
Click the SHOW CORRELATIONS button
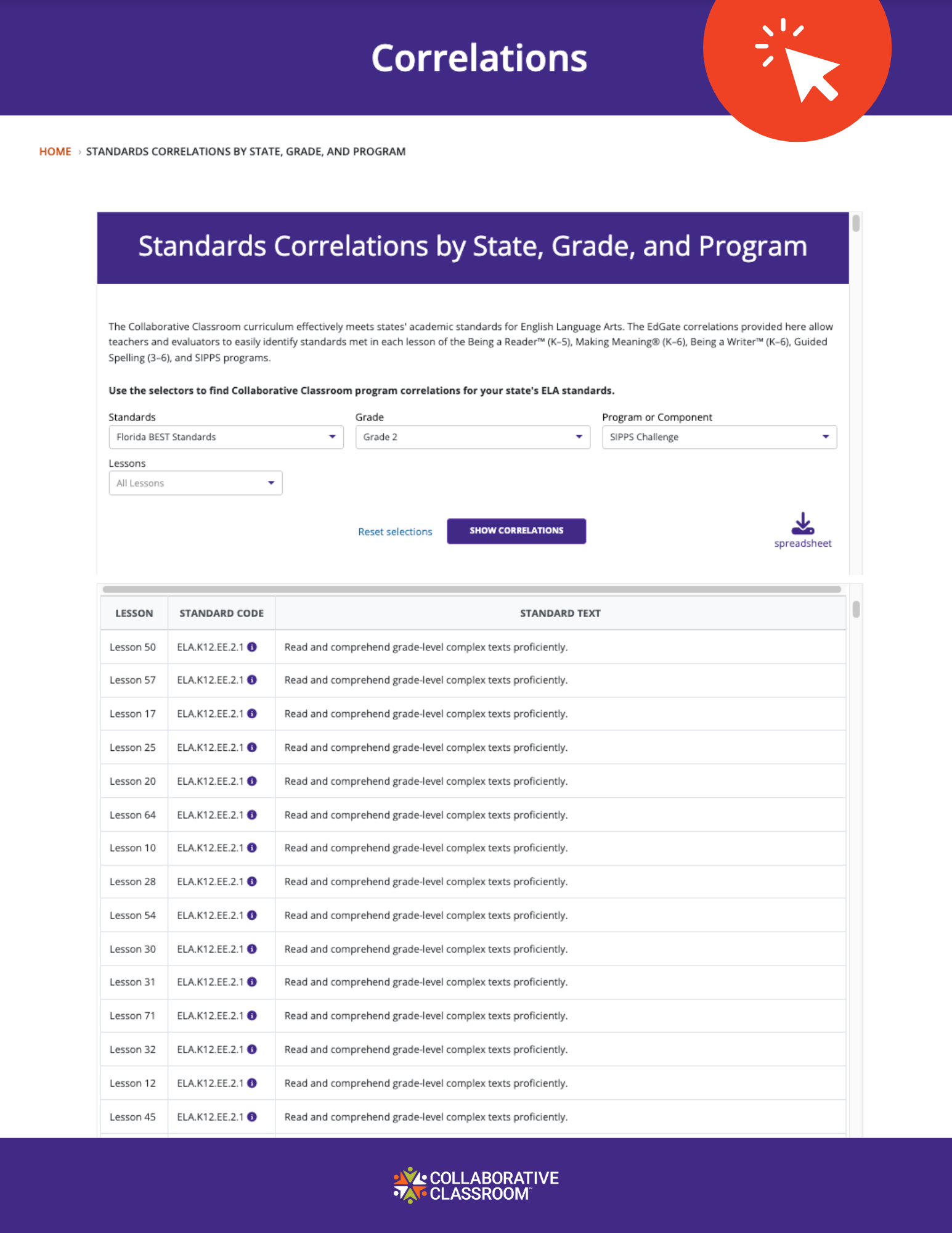coord(516,531)
